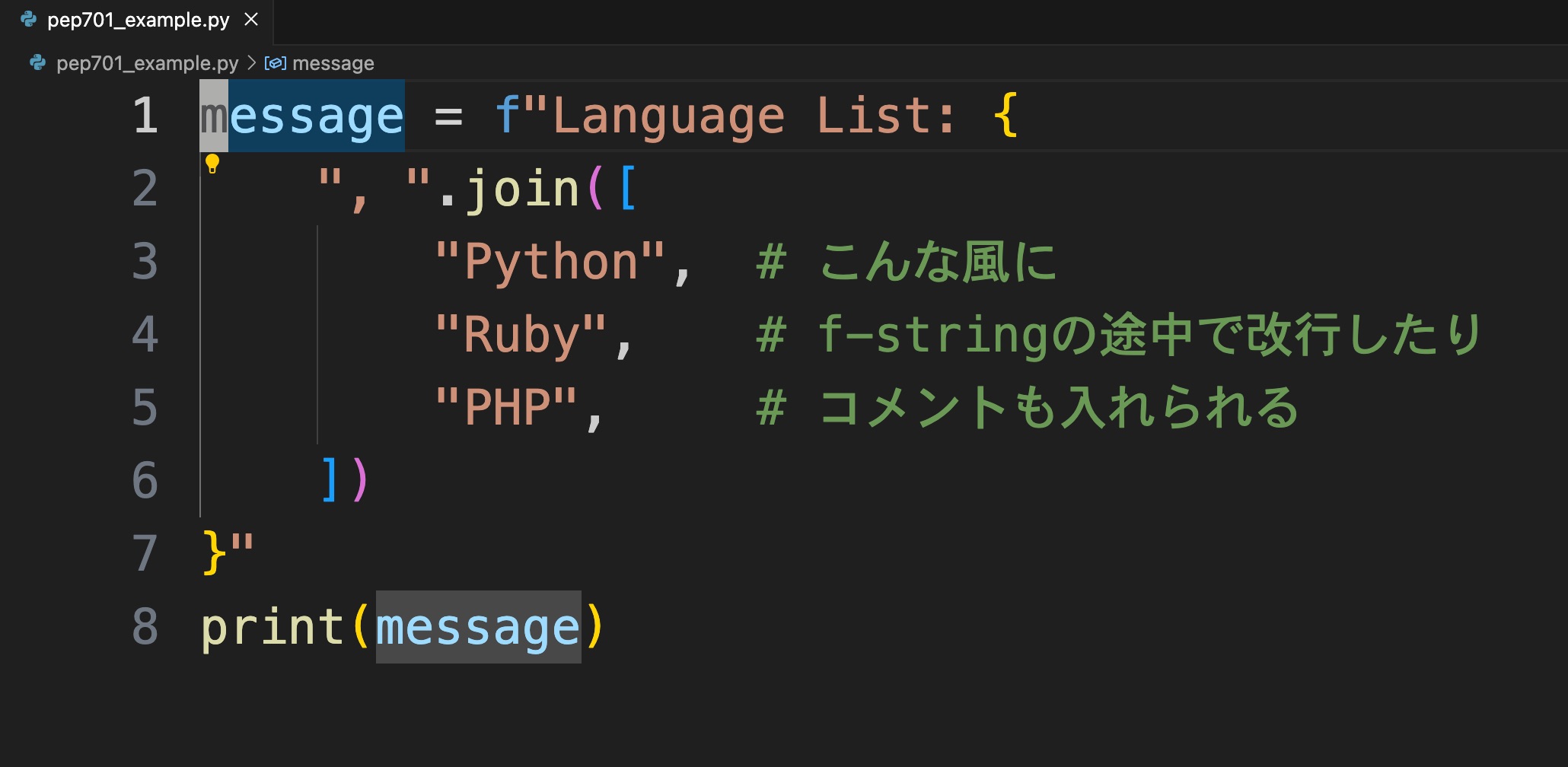The image size is (1568, 767).
Task: Click the f"Language List: string text
Action: click(x=725, y=116)
